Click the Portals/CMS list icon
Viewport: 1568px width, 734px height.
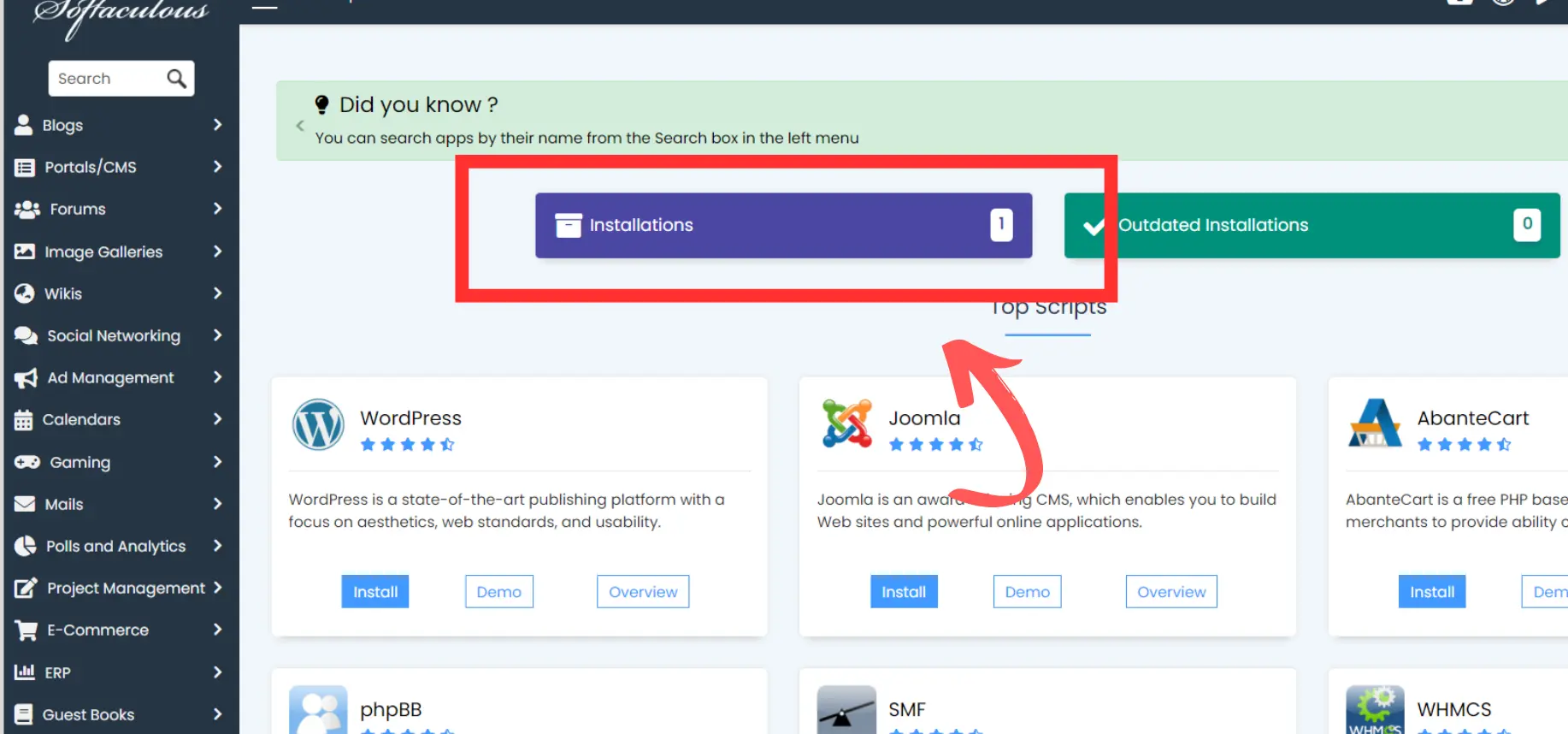(x=25, y=168)
